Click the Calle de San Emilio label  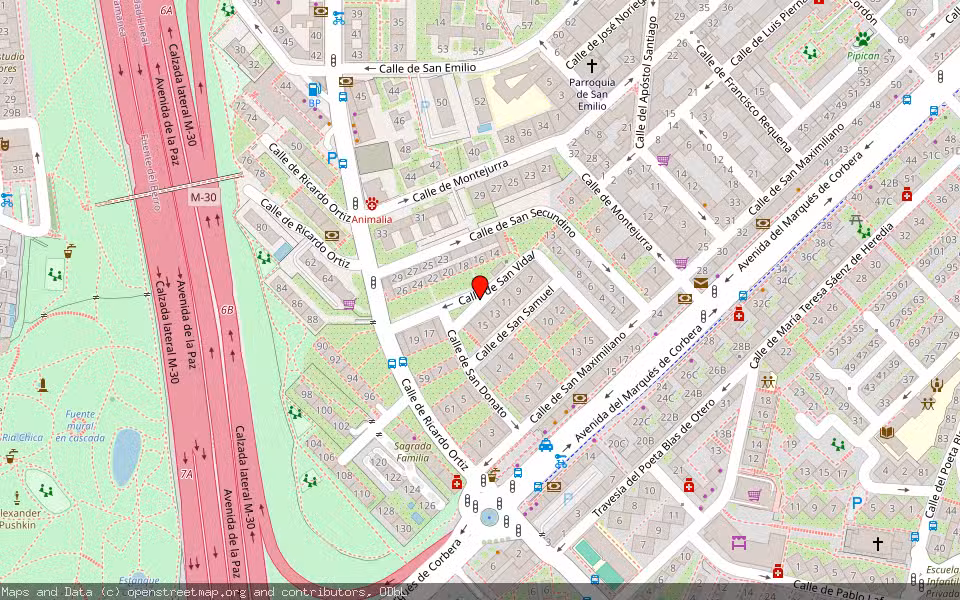click(427, 68)
